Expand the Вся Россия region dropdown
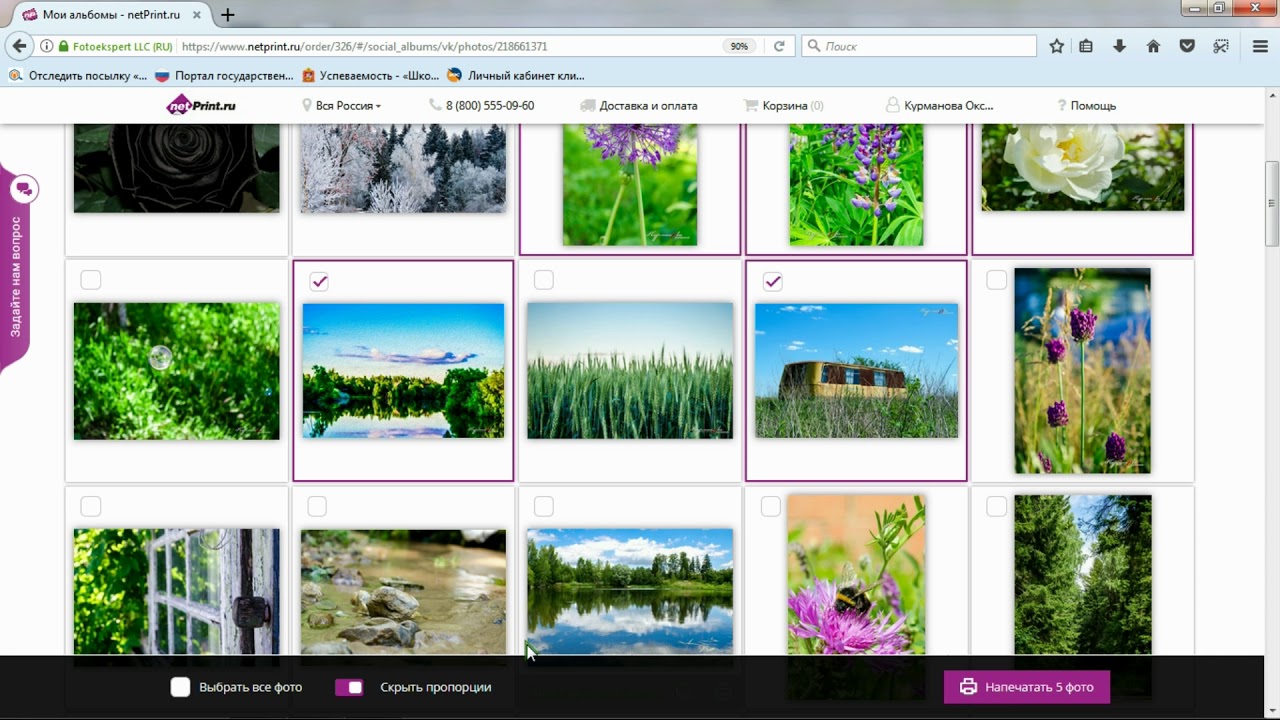The image size is (1280, 720). pyautogui.click(x=348, y=105)
